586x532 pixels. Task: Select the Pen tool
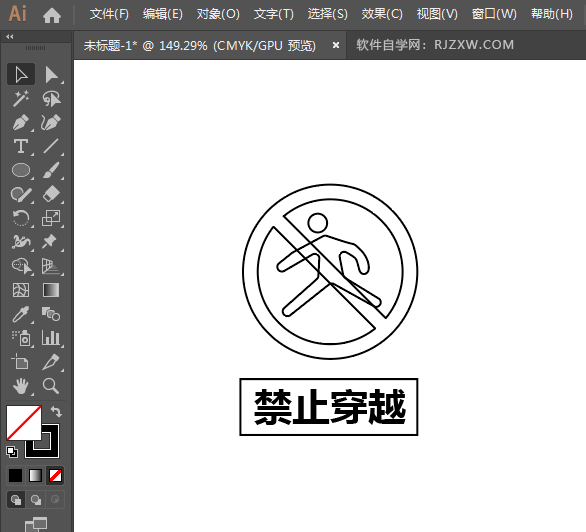click(21, 123)
